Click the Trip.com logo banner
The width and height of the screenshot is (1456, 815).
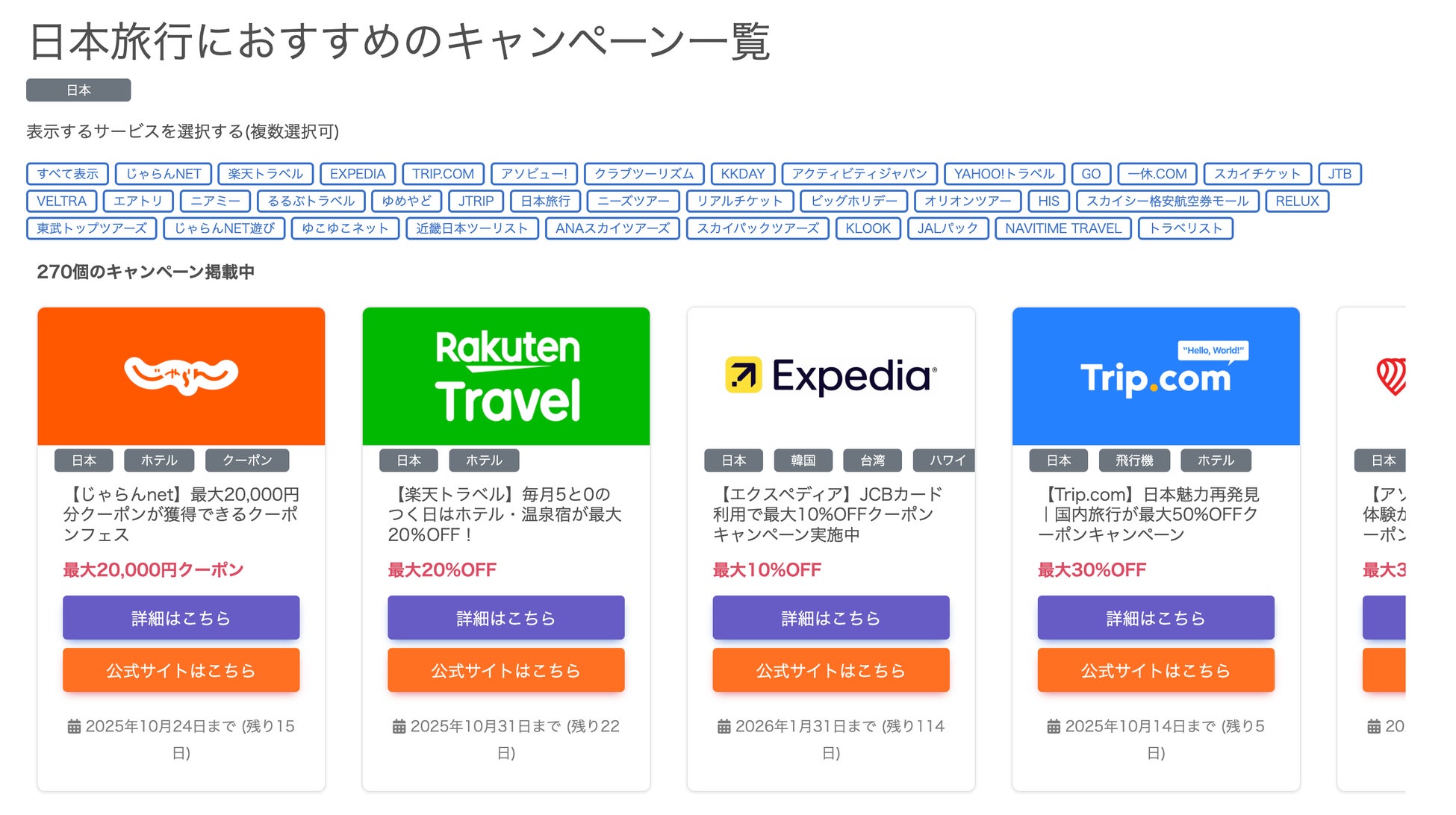[x=1155, y=375]
